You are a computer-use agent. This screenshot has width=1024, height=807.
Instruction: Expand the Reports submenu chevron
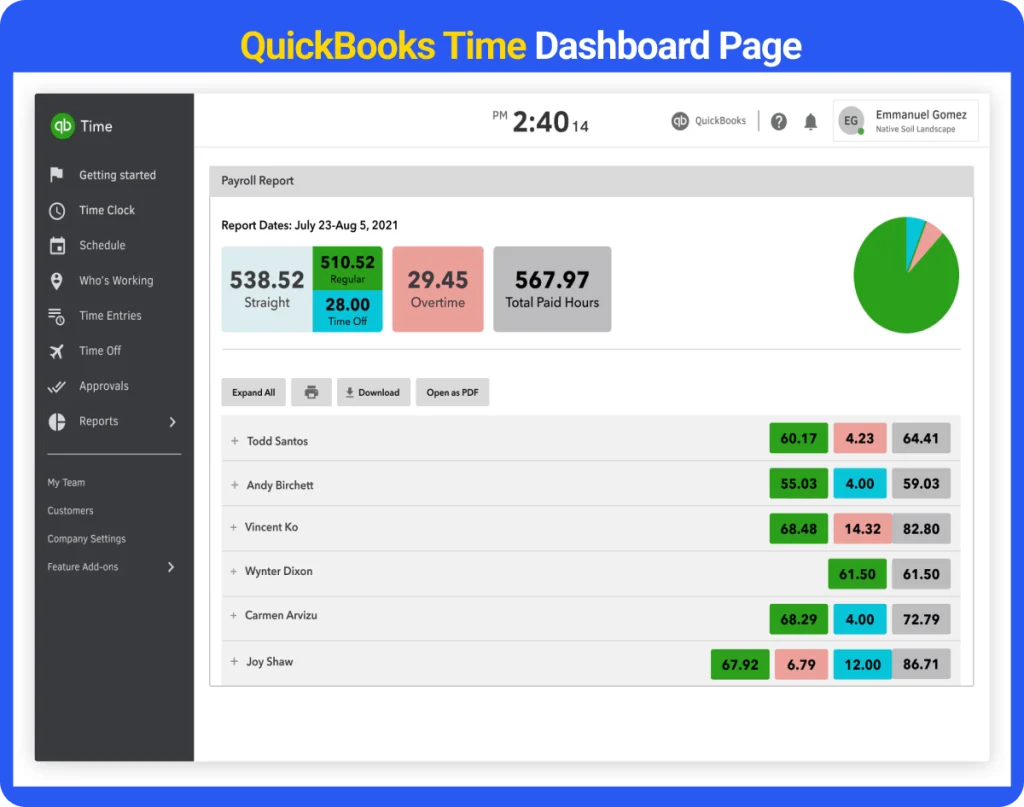click(x=172, y=422)
